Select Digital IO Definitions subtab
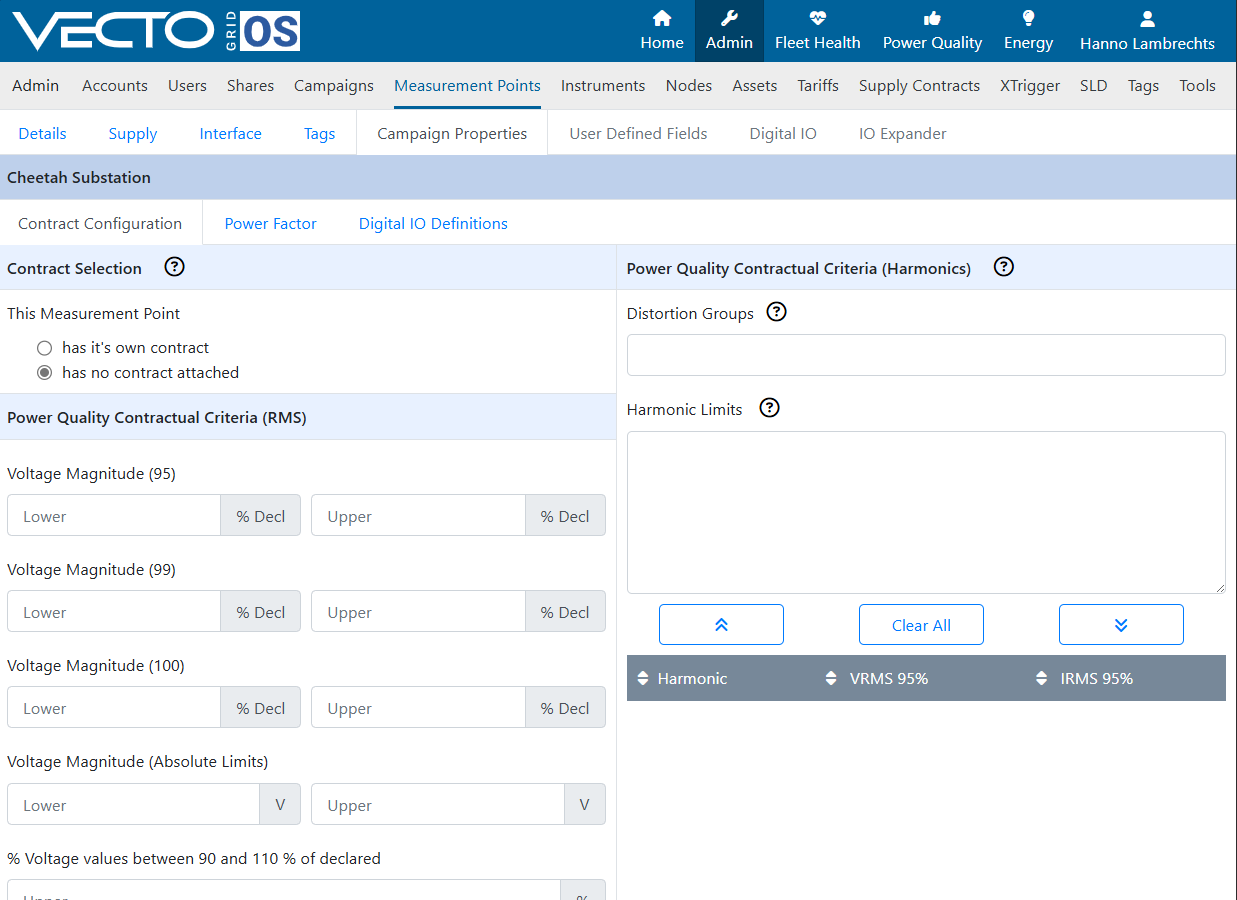Screen dimensions: 1237x900 pyautogui.click(x=433, y=223)
